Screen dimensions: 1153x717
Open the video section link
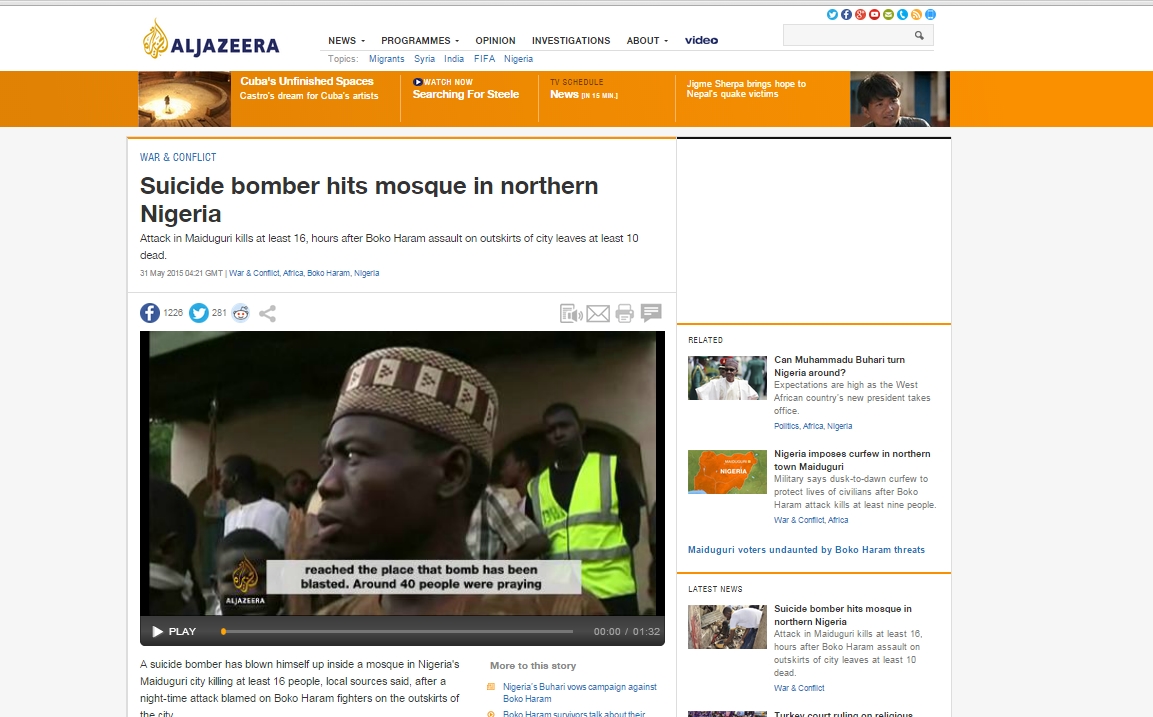click(x=702, y=40)
